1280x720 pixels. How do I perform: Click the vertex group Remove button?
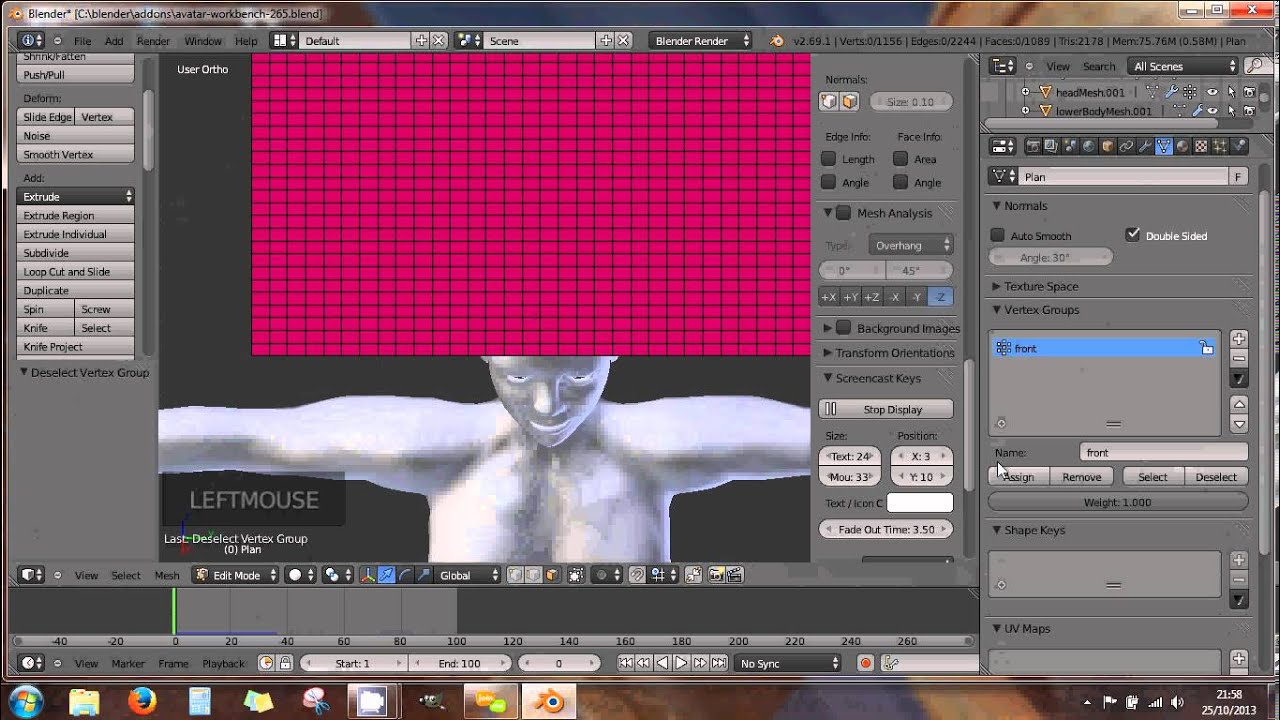coord(1081,477)
